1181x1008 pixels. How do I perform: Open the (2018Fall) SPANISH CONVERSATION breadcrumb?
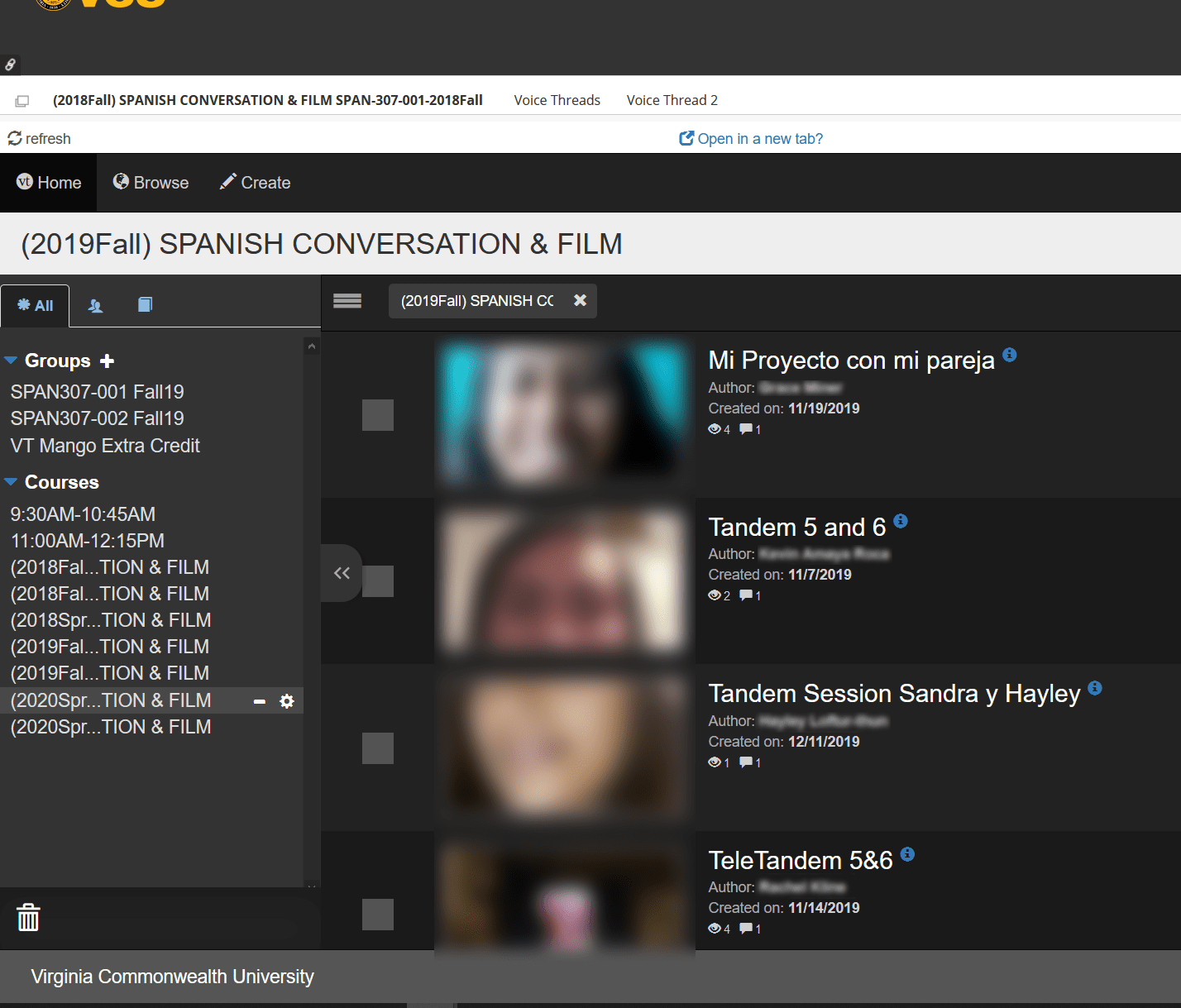(268, 100)
